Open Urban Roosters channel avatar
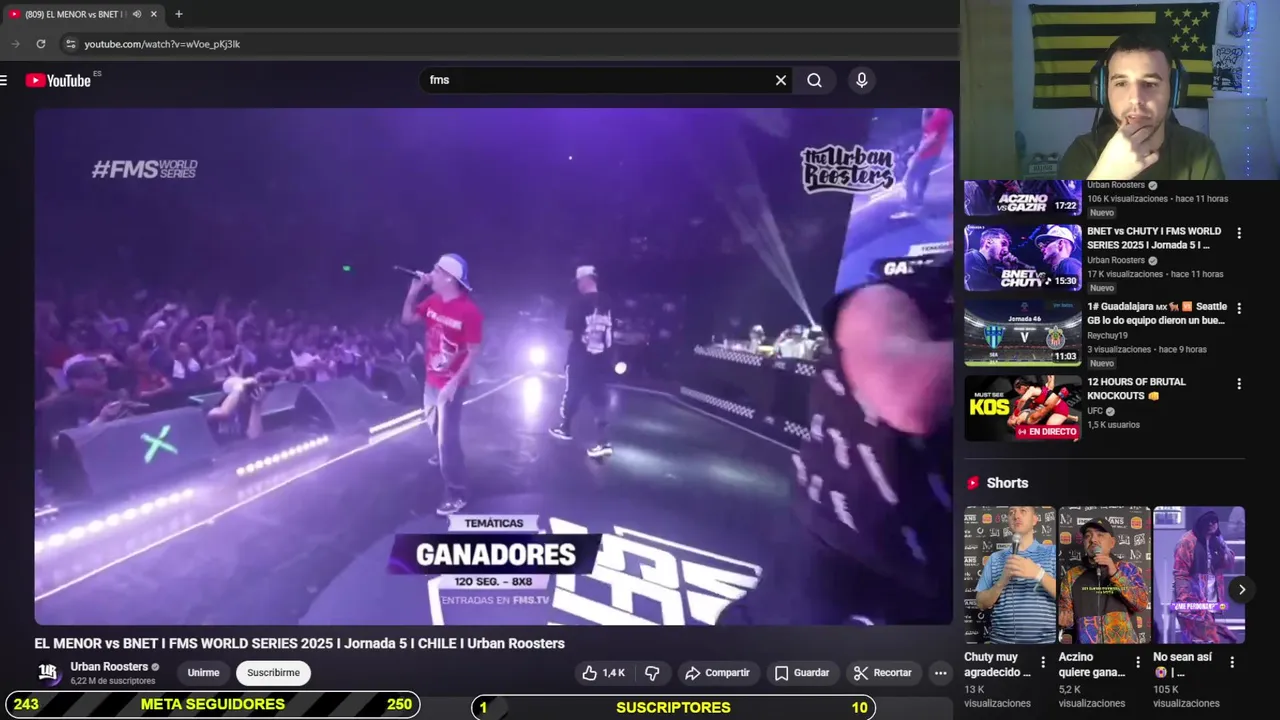The image size is (1280, 720). pyautogui.click(x=48, y=673)
